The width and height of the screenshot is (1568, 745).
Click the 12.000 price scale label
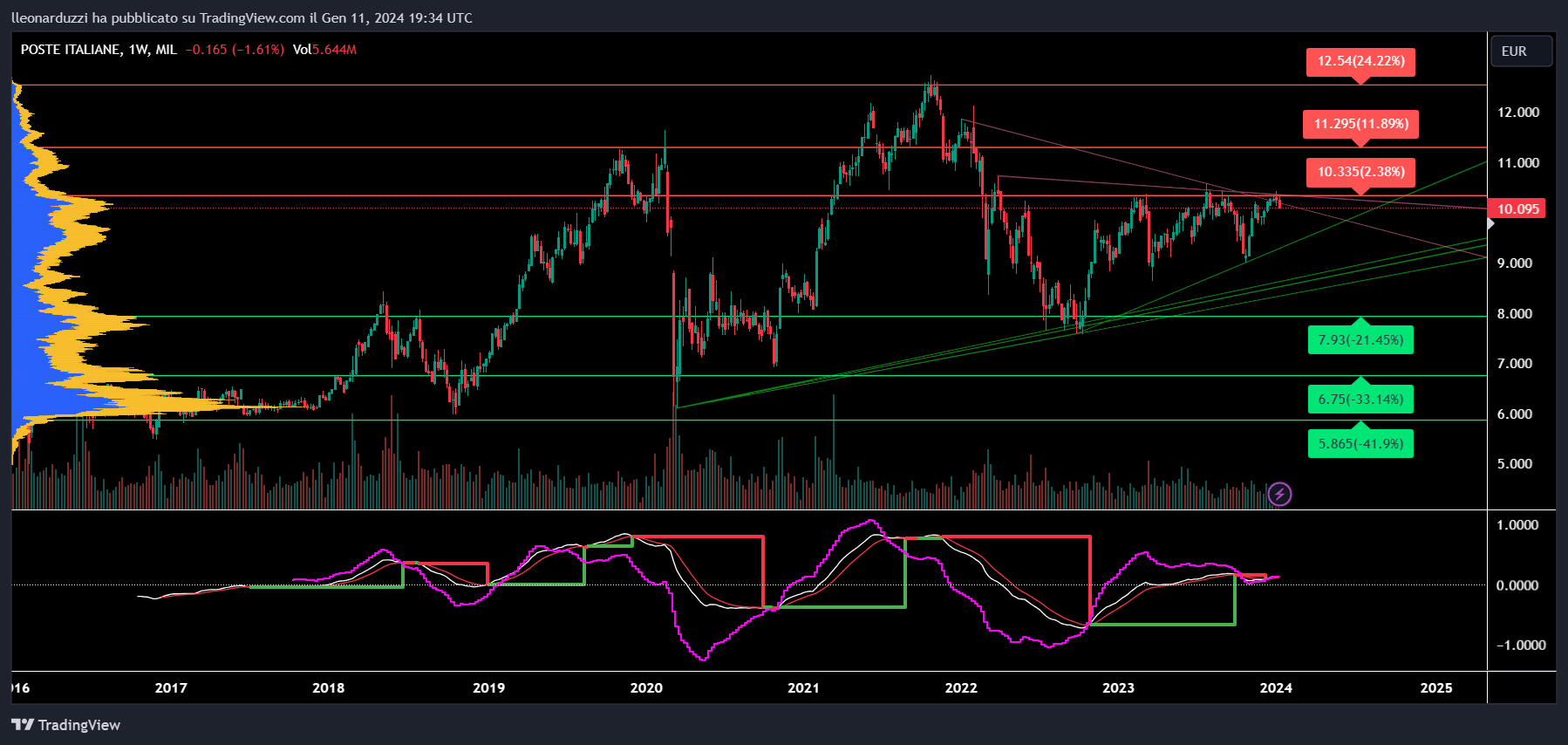click(1518, 112)
